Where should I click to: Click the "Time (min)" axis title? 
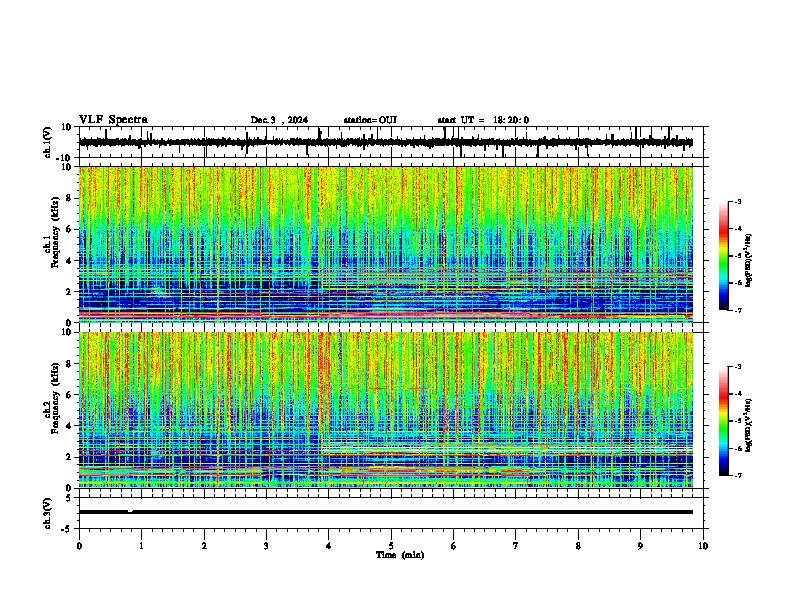click(400, 555)
